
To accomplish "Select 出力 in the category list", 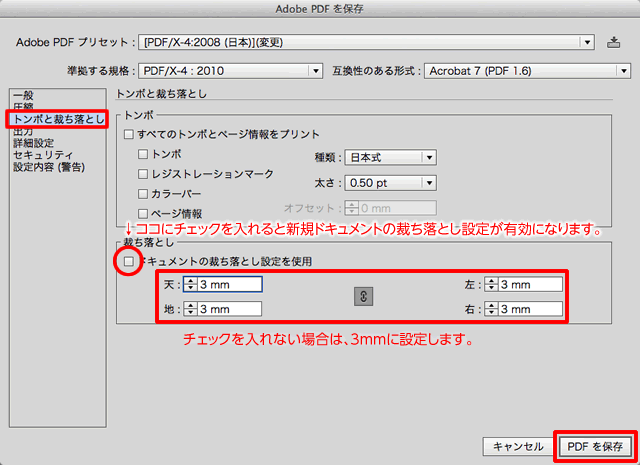I will click(x=23, y=131).
